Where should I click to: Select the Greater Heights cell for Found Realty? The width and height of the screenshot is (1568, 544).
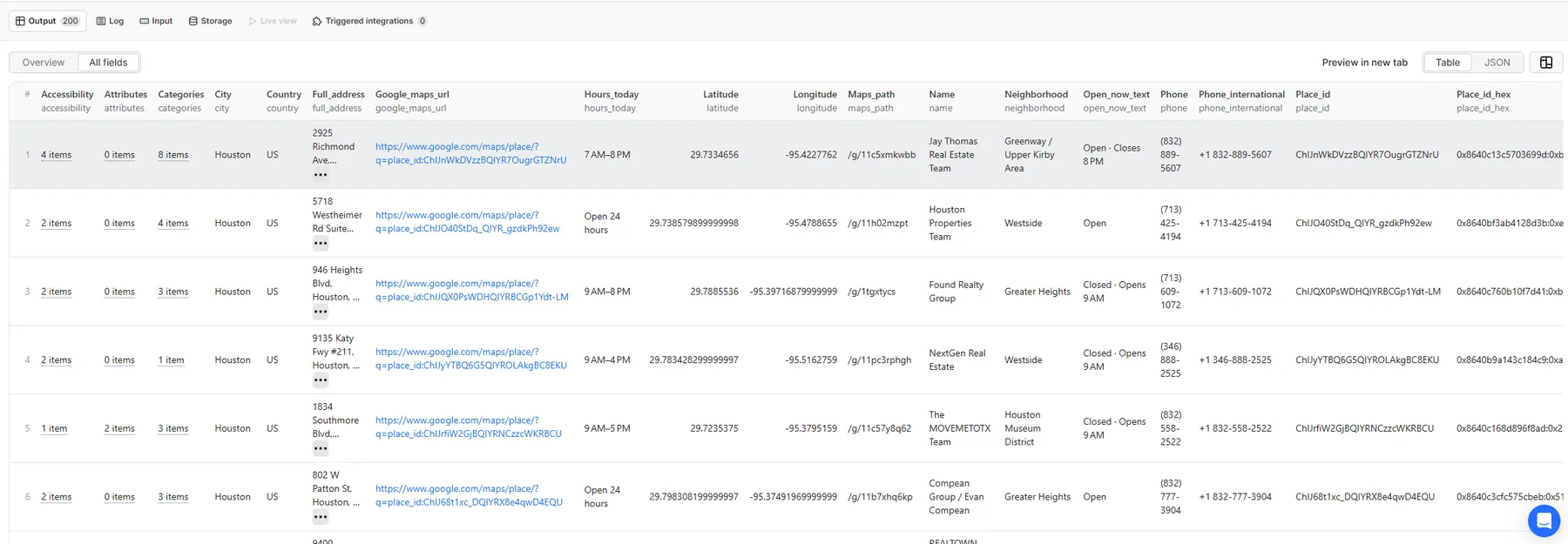pyautogui.click(x=1037, y=292)
